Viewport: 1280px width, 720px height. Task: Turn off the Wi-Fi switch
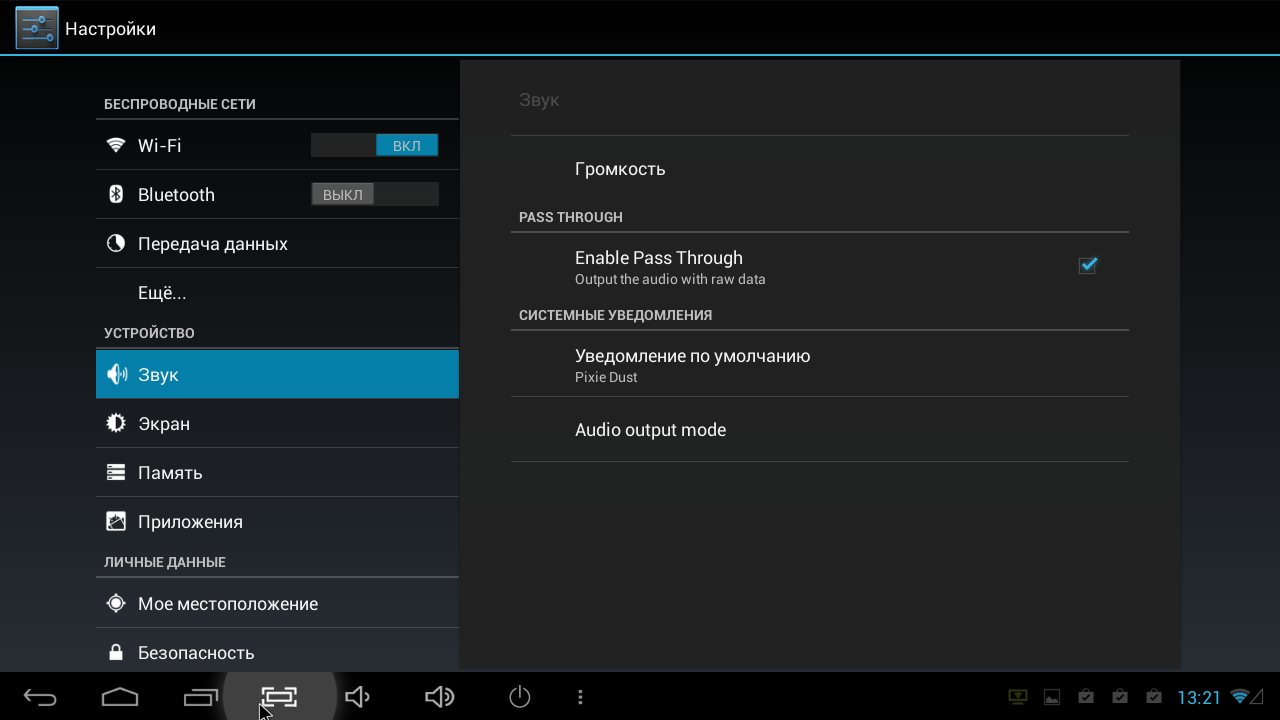pyautogui.click(x=375, y=145)
